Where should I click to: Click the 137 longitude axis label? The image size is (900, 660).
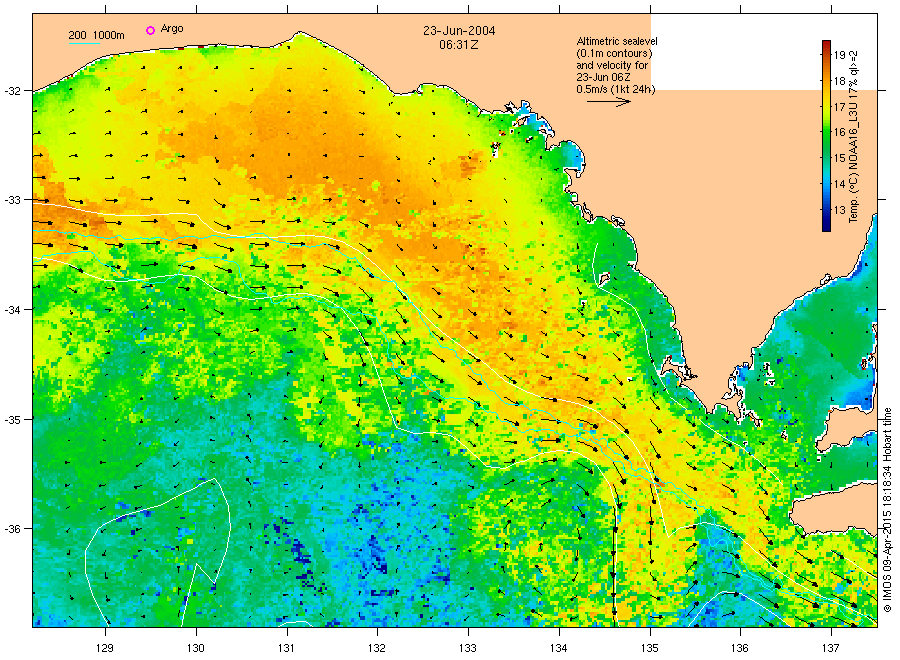831,649
